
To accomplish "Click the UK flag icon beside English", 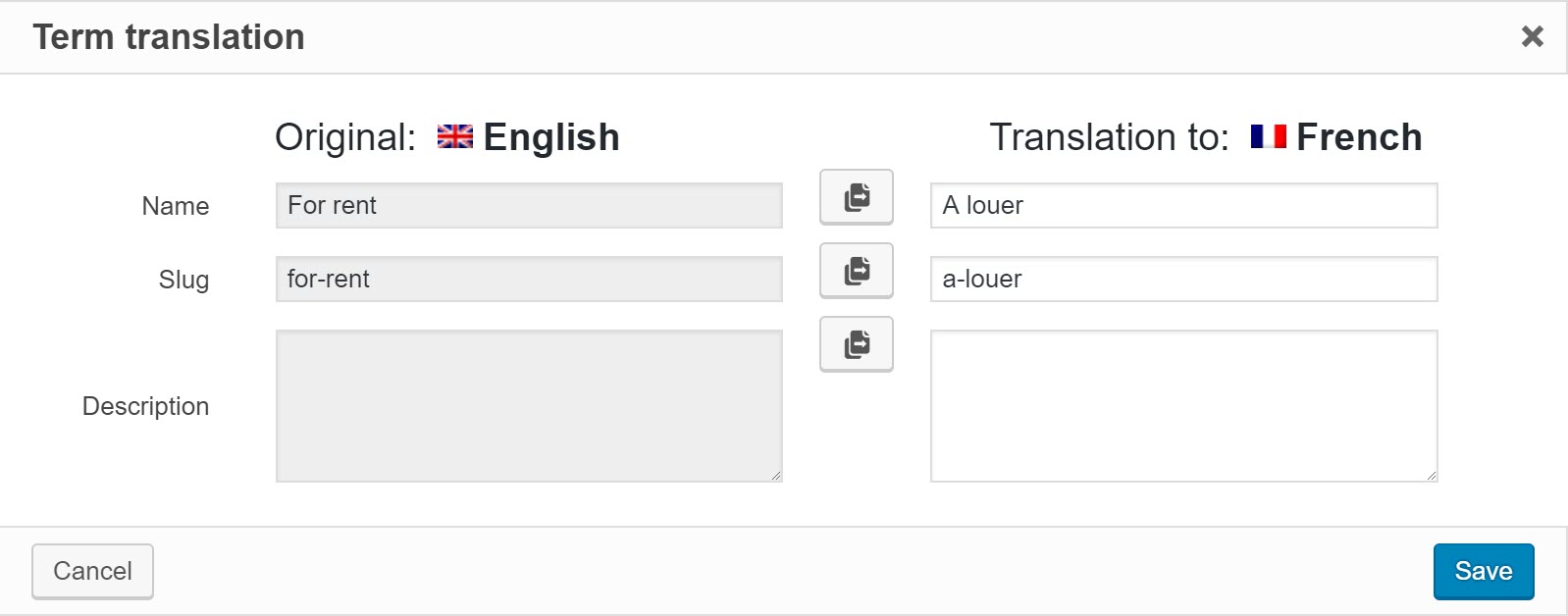I will click(x=454, y=136).
